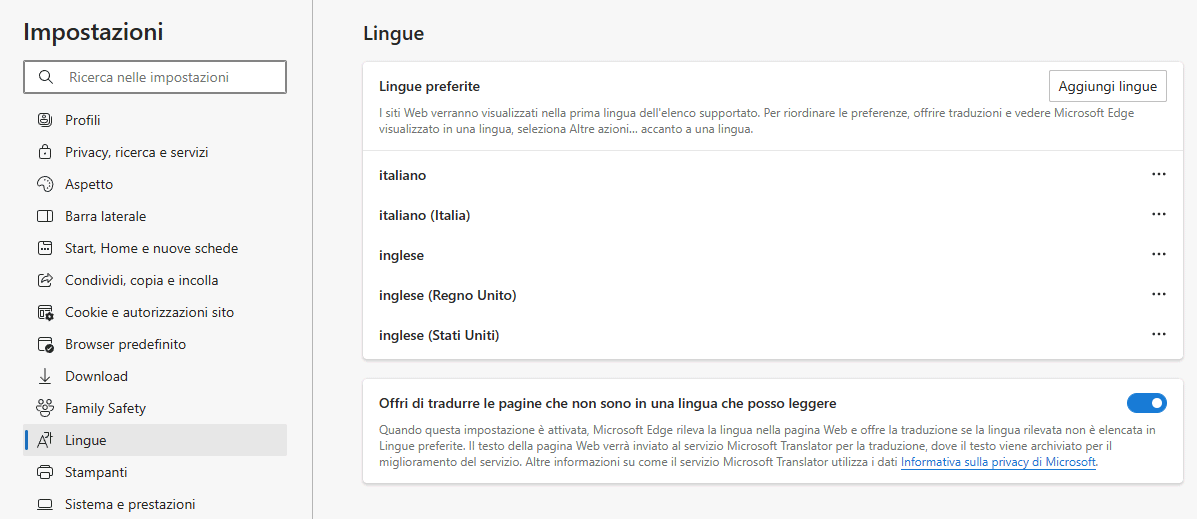Image resolution: width=1197 pixels, height=519 pixels.
Task: Open more actions for inglese (Stati Uniti)
Action: pyautogui.click(x=1159, y=334)
